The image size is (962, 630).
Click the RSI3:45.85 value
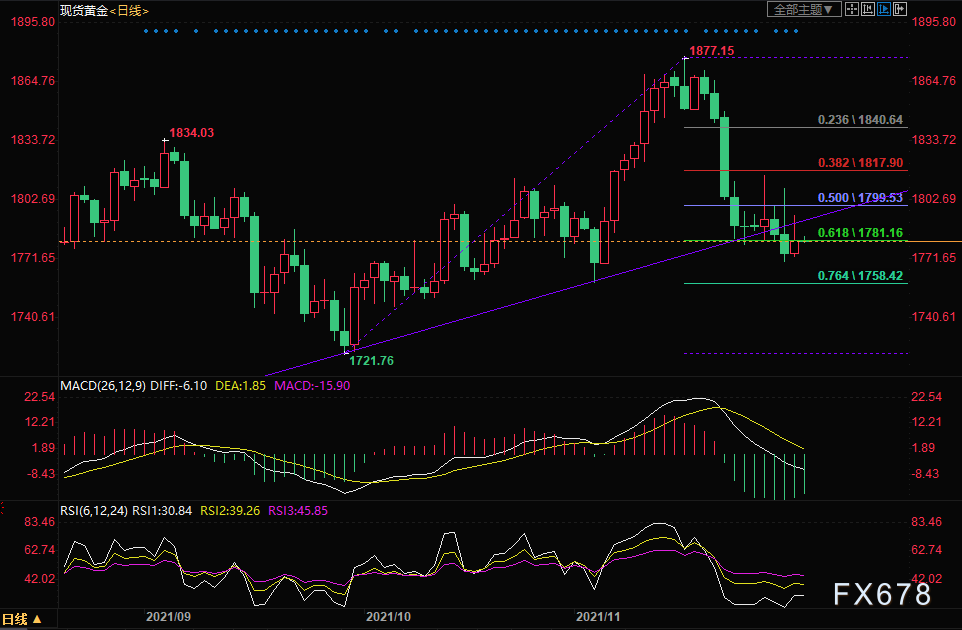[x=298, y=510]
